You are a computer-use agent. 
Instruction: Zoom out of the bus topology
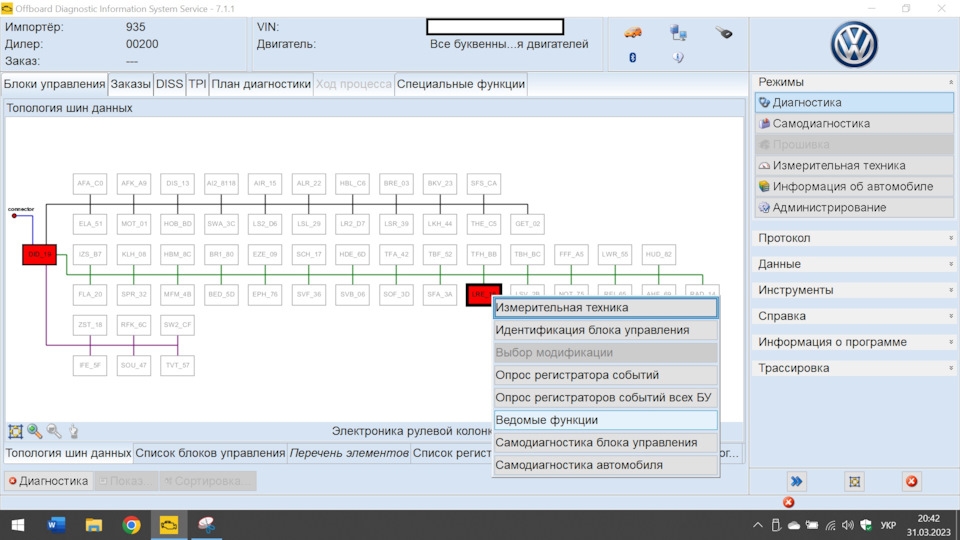coord(54,432)
